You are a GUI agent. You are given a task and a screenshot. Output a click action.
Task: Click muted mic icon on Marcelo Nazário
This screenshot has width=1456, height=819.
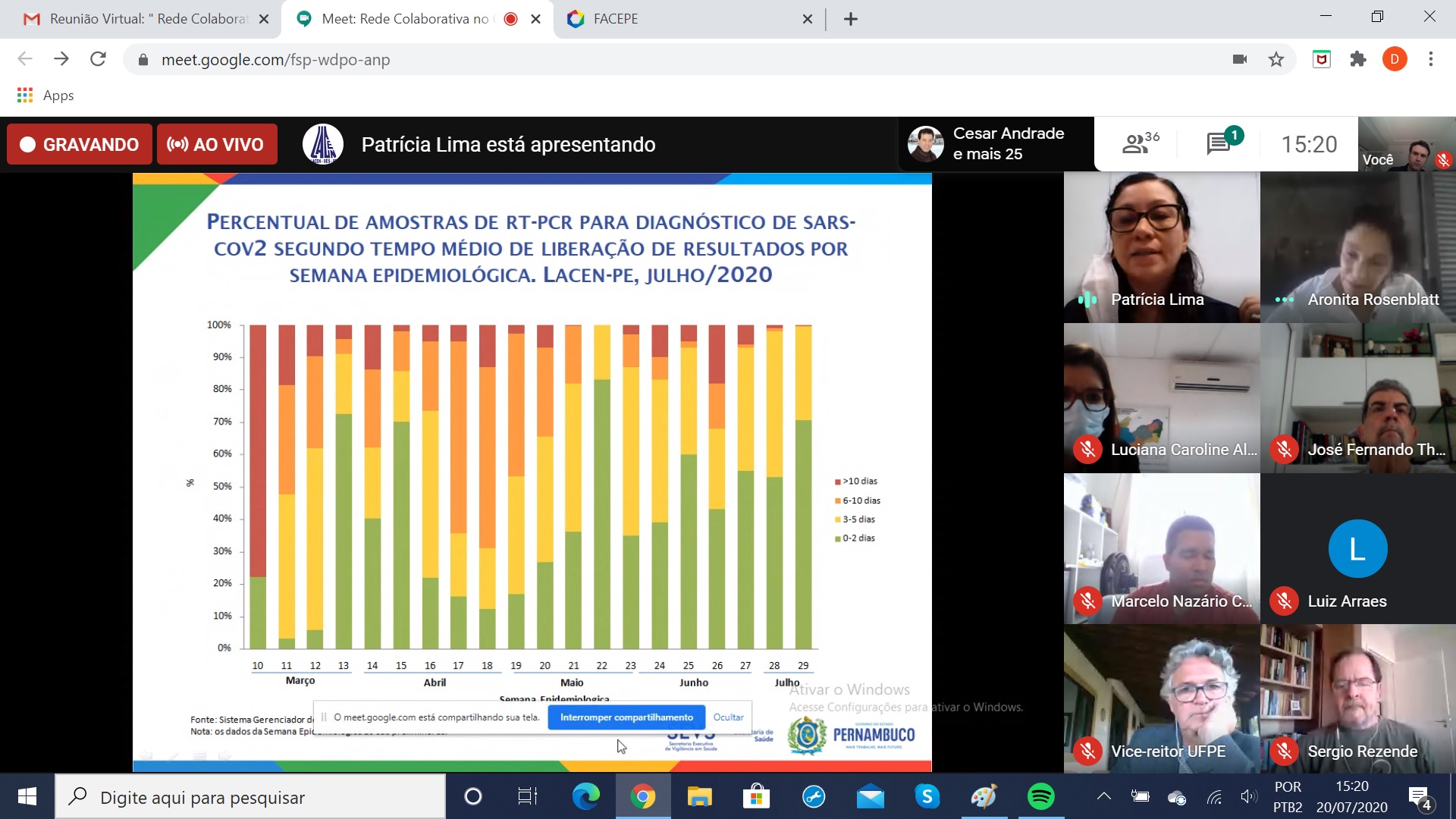(x=1087, y=601)
